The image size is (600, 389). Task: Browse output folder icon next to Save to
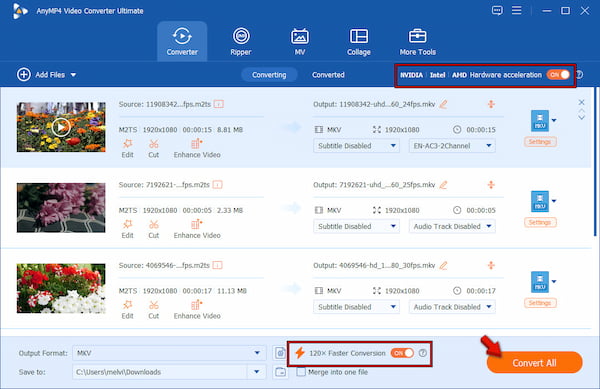280,372
